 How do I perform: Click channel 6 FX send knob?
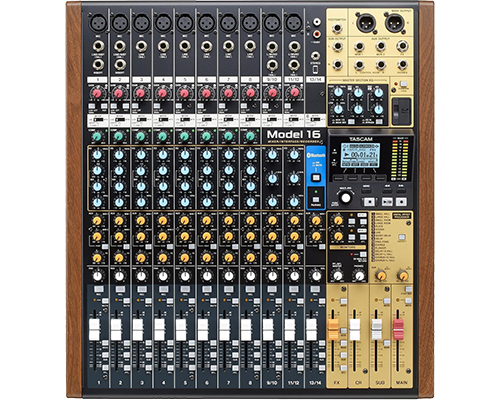pos(206,258)
